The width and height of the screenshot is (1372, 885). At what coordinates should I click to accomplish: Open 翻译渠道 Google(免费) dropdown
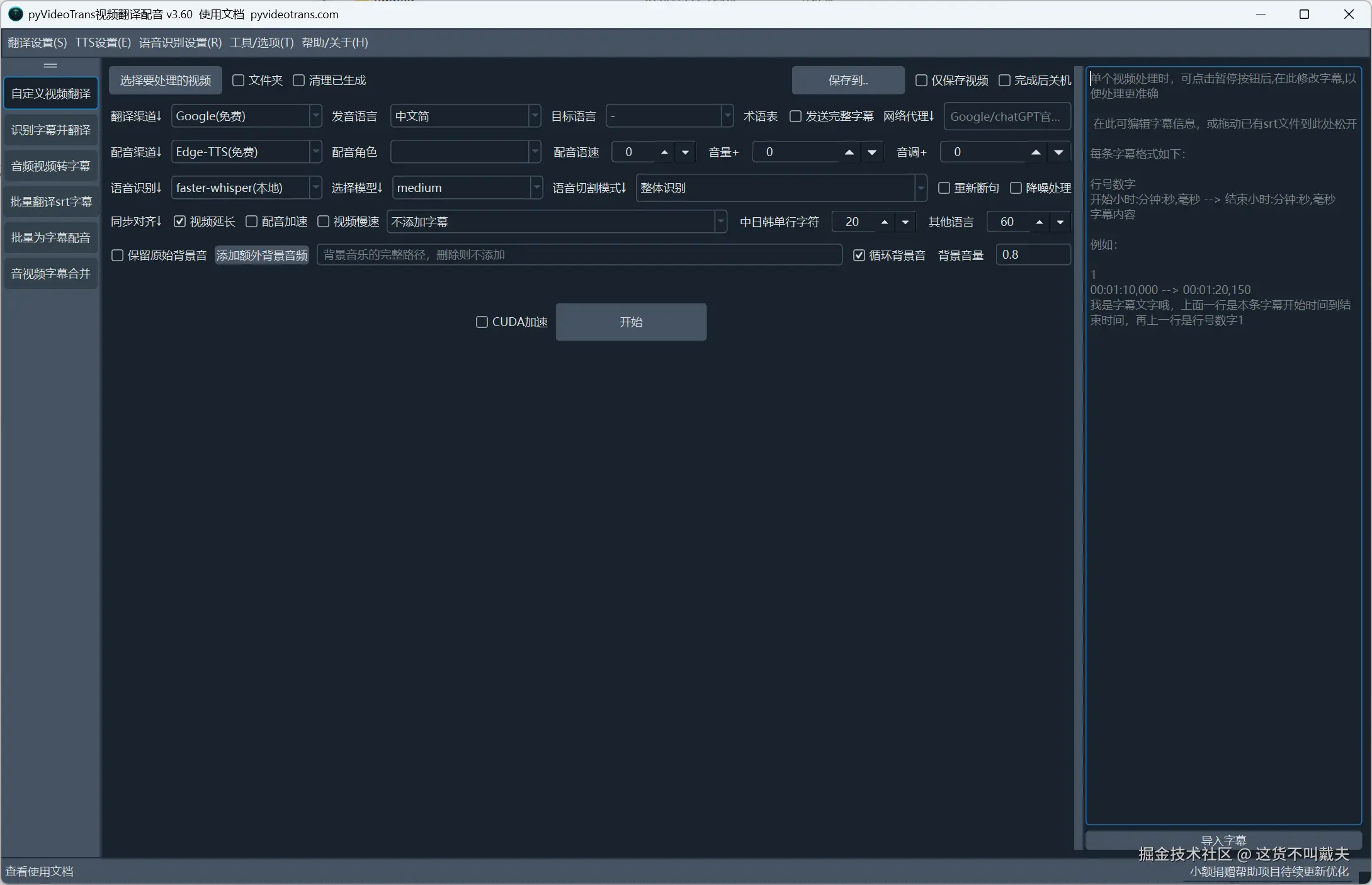point(247,116)
